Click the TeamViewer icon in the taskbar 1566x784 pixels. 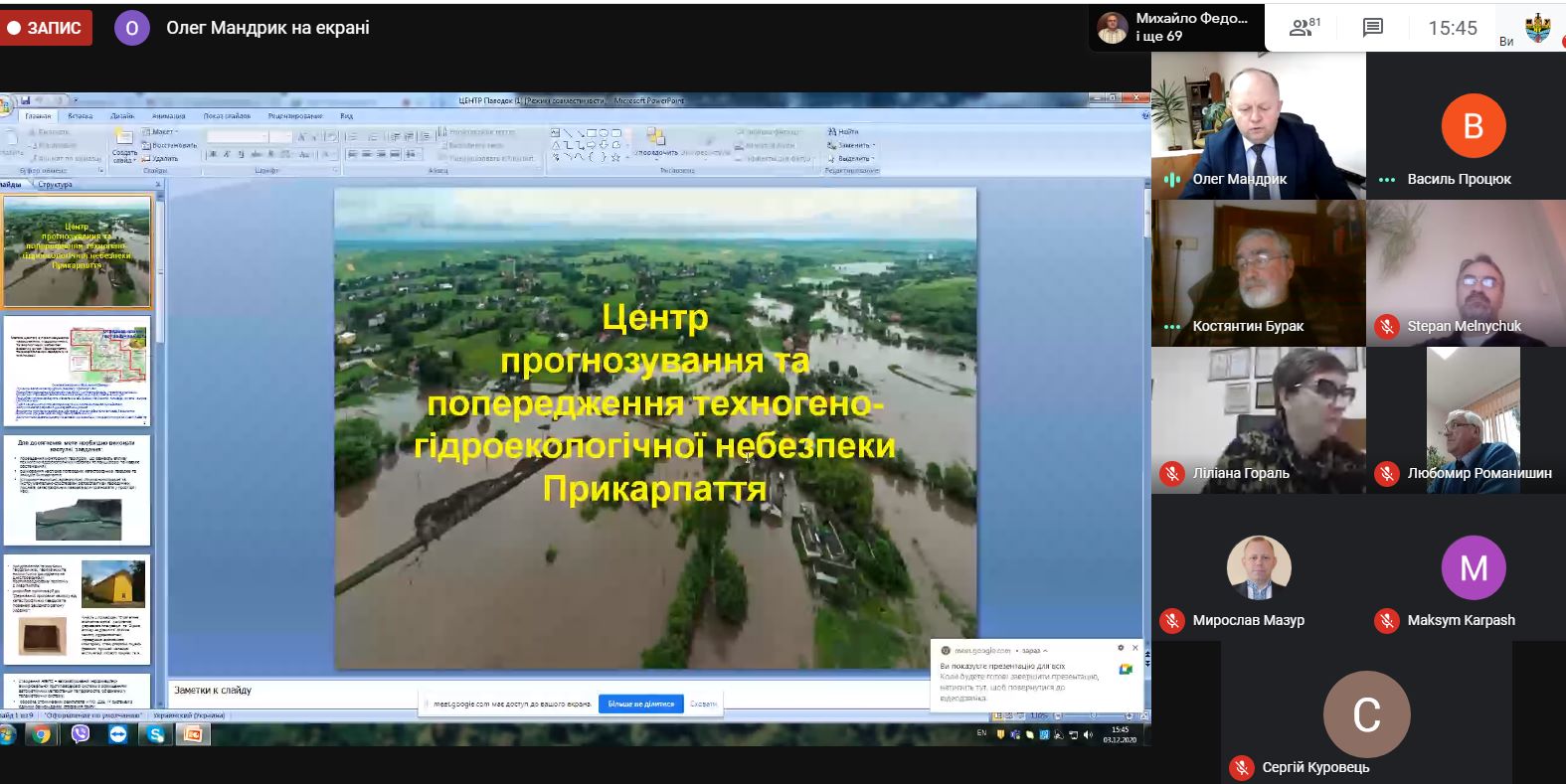point(117,734)
